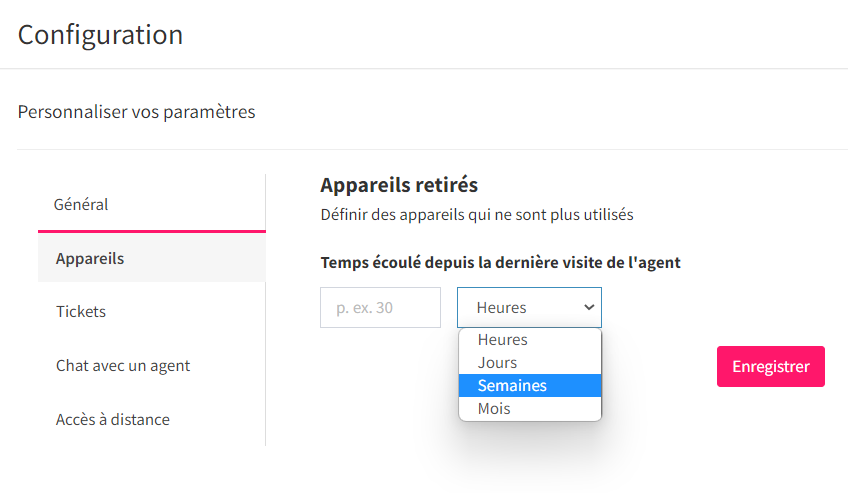The height and width of the screenshot is (493, 848).
Task: Click the Heures time unit combo box
Action: 529,308
